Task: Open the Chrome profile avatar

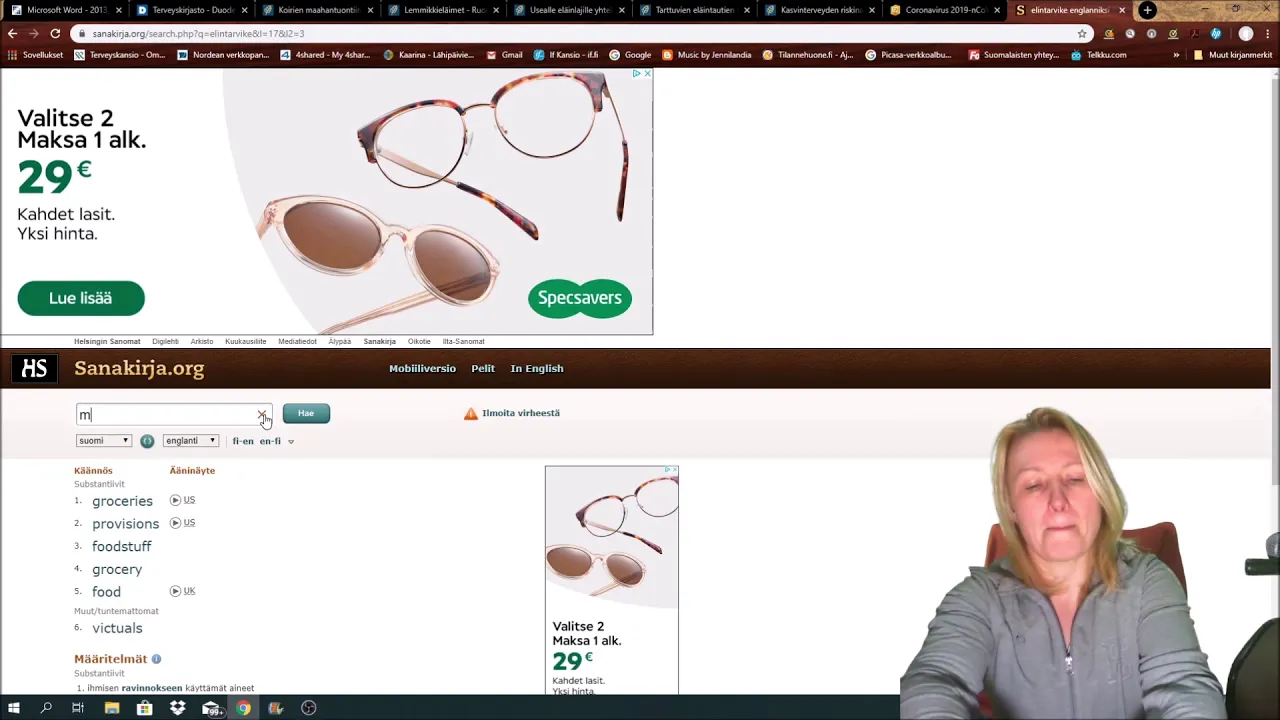Action: click(1246, 33)
